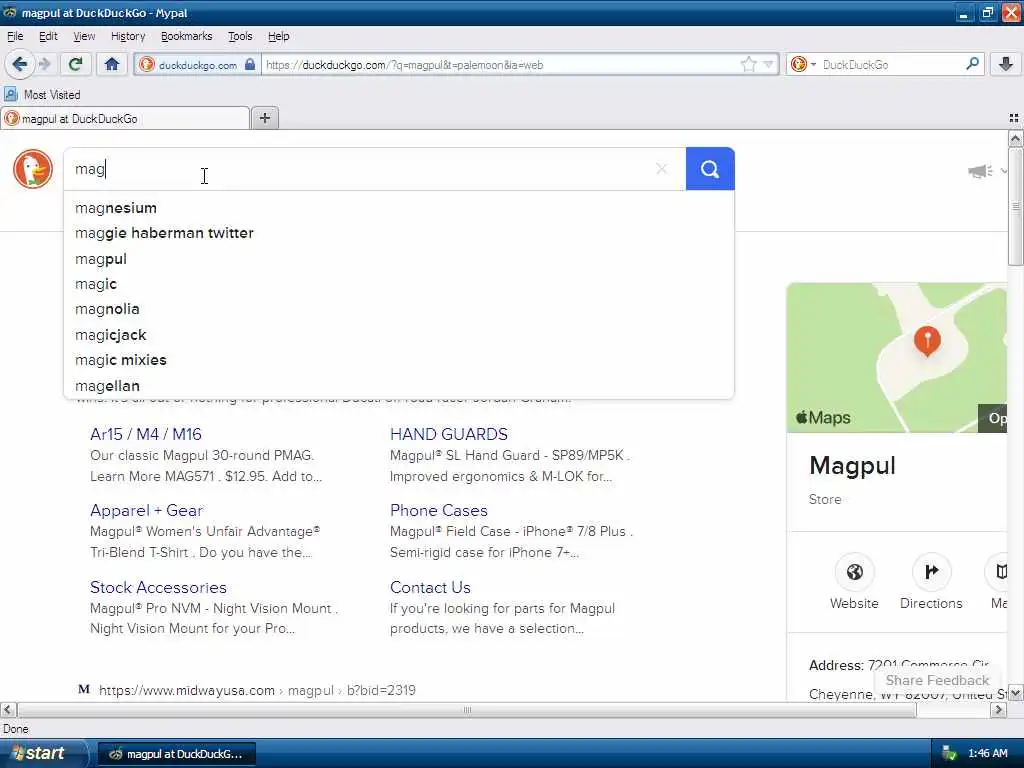Image resolution: width=1024 pixels, height=768 pixels.
Task: Open the Most Visited bookmarks folder
Action: click(x=43, y=95)
